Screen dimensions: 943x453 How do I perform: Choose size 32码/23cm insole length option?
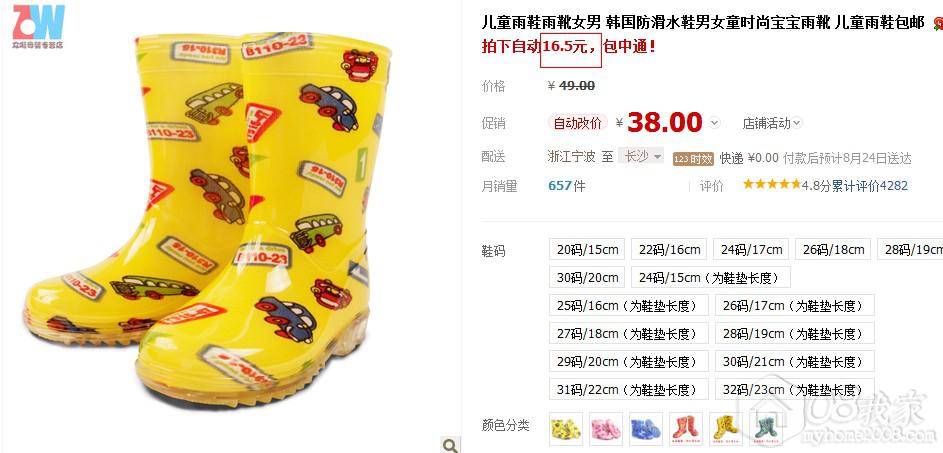click(794, 389)
